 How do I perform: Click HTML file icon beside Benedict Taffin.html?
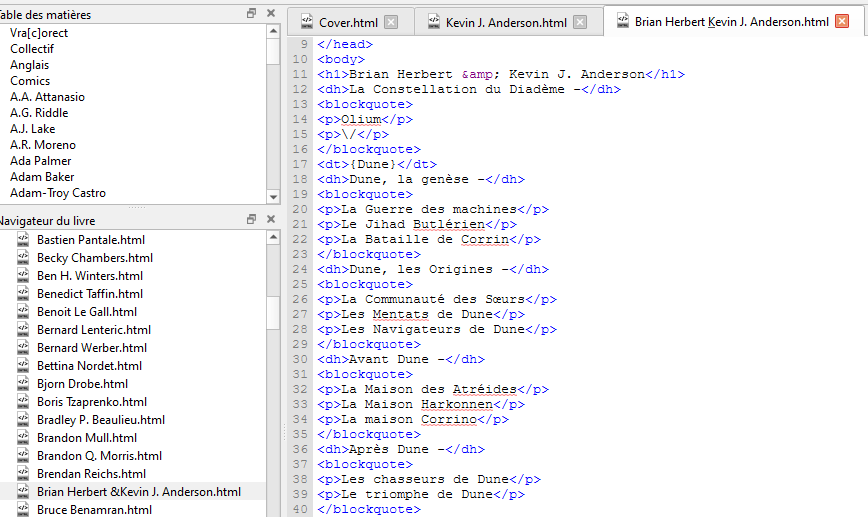coord(23,293)
